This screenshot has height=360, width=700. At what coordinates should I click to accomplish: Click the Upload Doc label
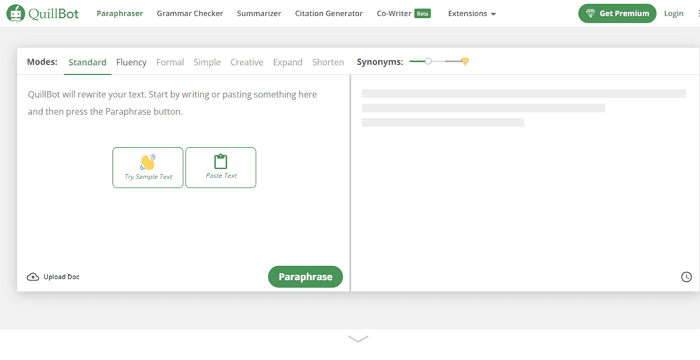[x=61, y=277]
